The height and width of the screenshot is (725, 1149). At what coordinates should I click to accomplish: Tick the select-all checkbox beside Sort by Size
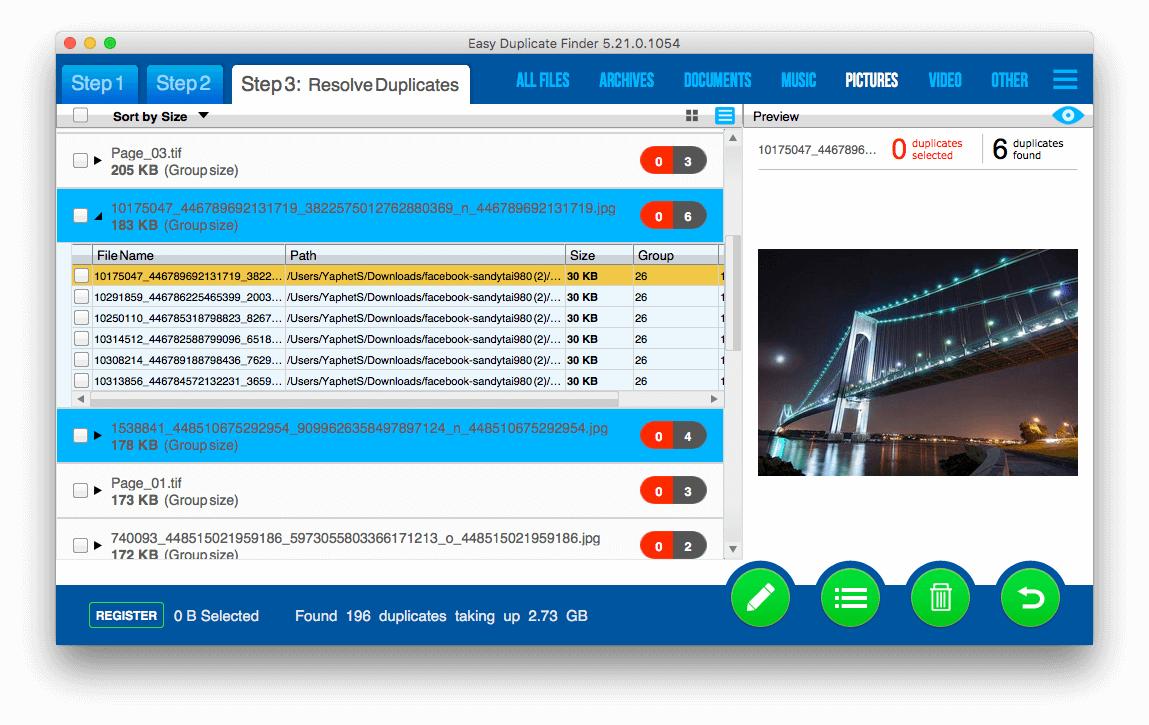pyautogui.click(x=81, y=116)
